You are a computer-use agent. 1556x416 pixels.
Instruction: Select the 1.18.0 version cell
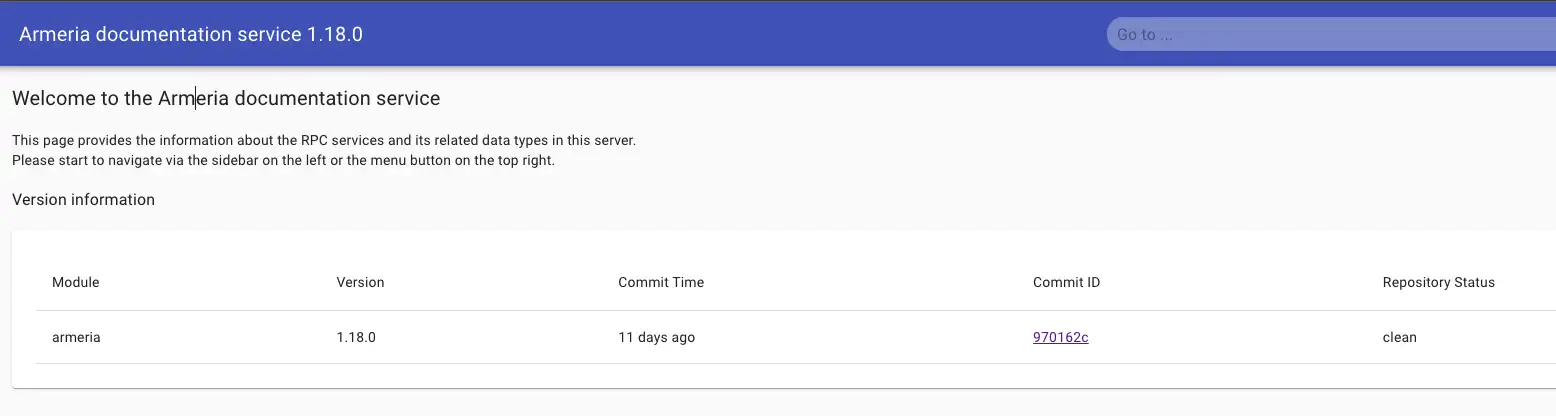[x=356, y=337]
